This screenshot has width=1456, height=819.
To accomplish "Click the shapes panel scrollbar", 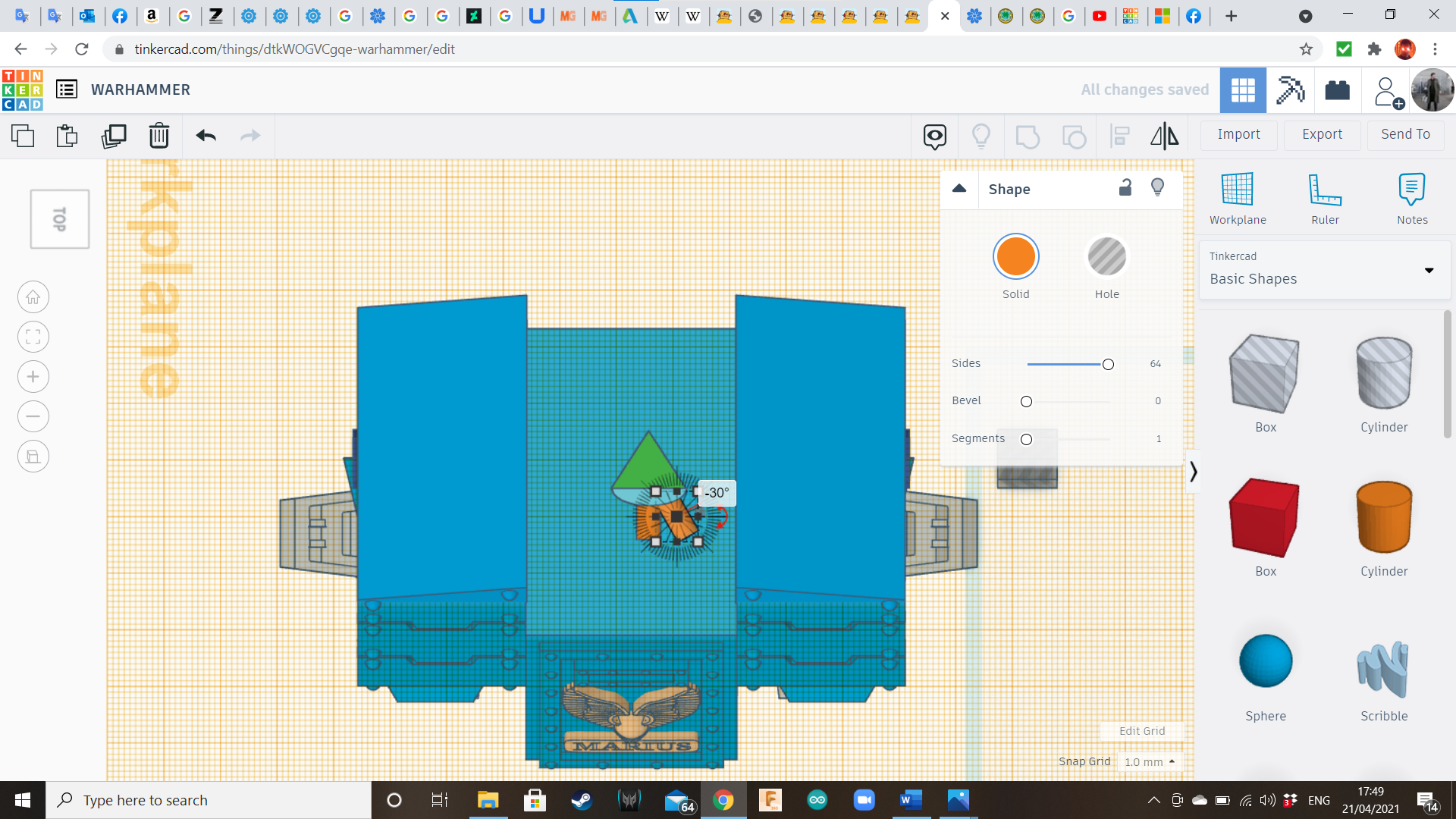I will [x=1447, y=375].
